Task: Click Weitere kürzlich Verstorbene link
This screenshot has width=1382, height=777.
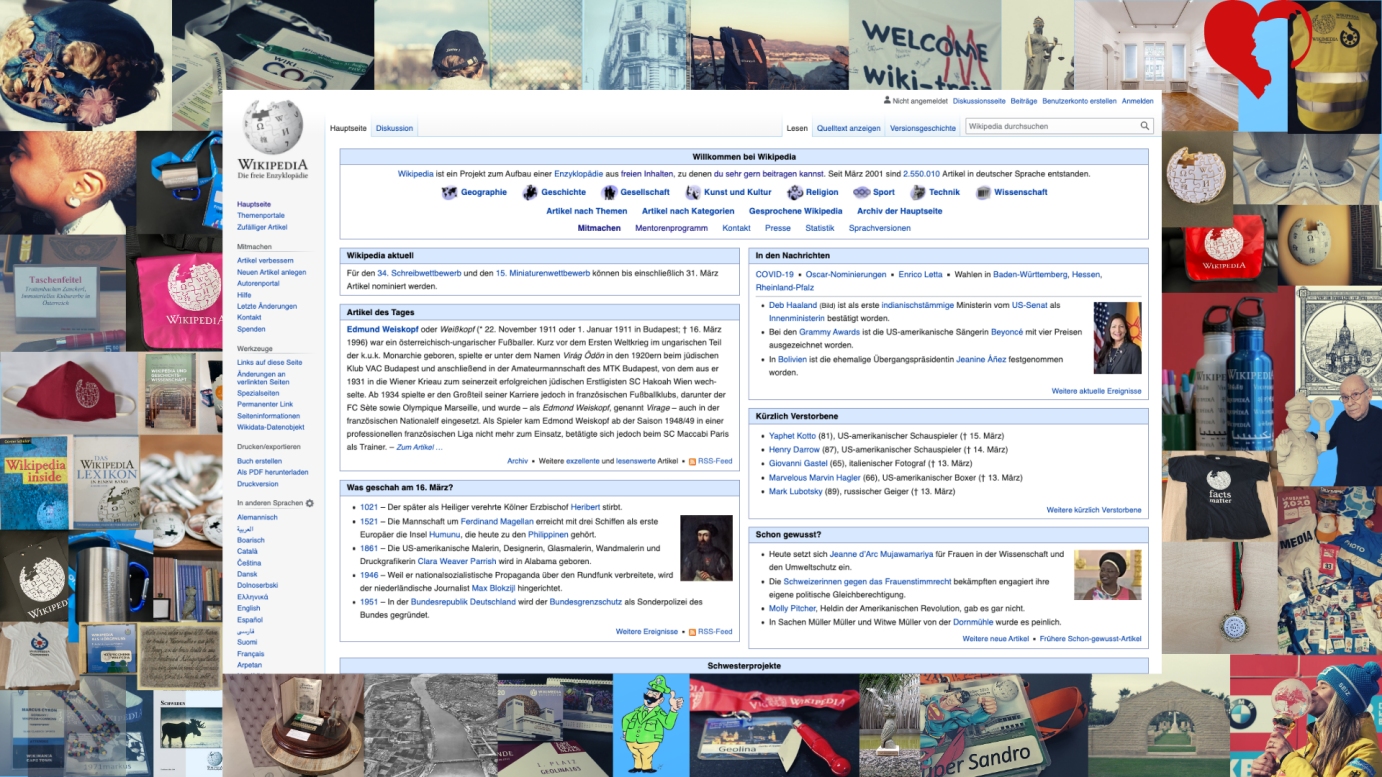Action: point(1094,510)
